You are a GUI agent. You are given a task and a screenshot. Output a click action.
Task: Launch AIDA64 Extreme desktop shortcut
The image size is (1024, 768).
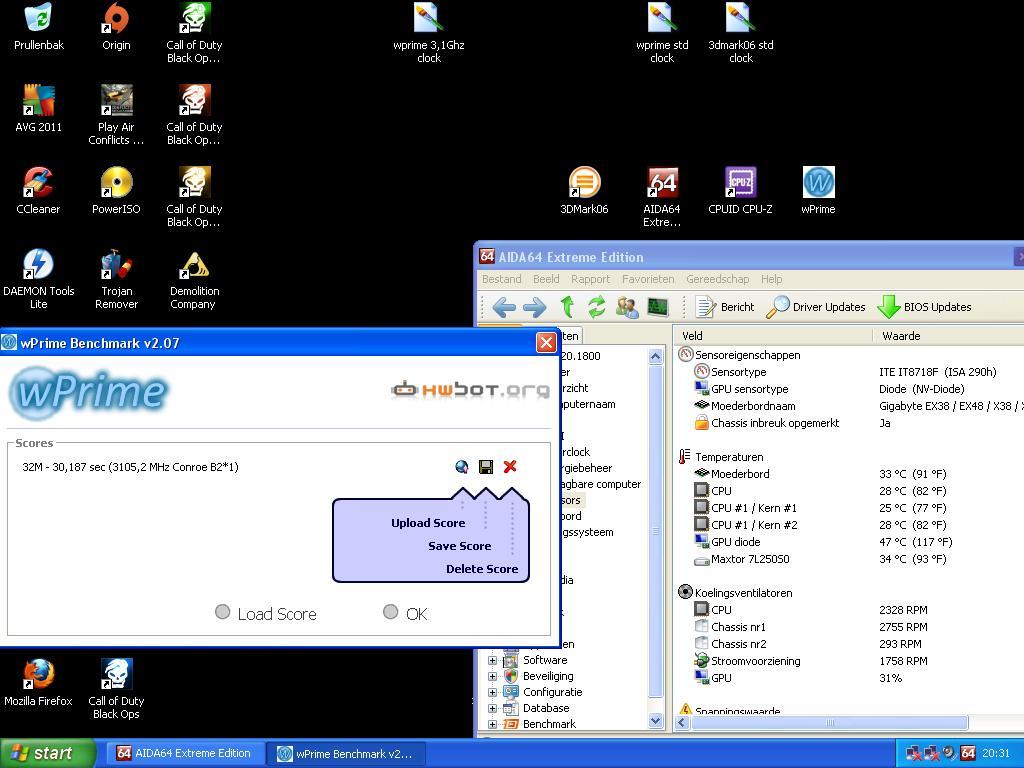662,197
